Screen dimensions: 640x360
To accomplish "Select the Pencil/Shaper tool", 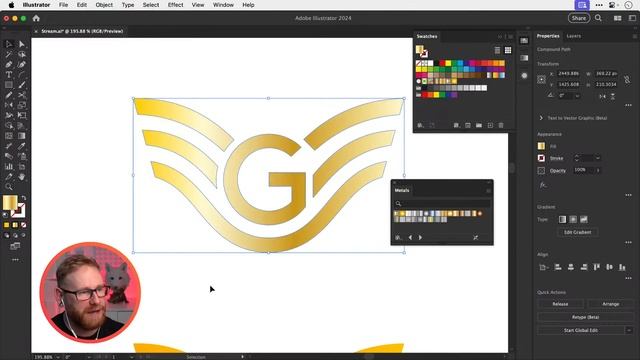I will [9, 95].
